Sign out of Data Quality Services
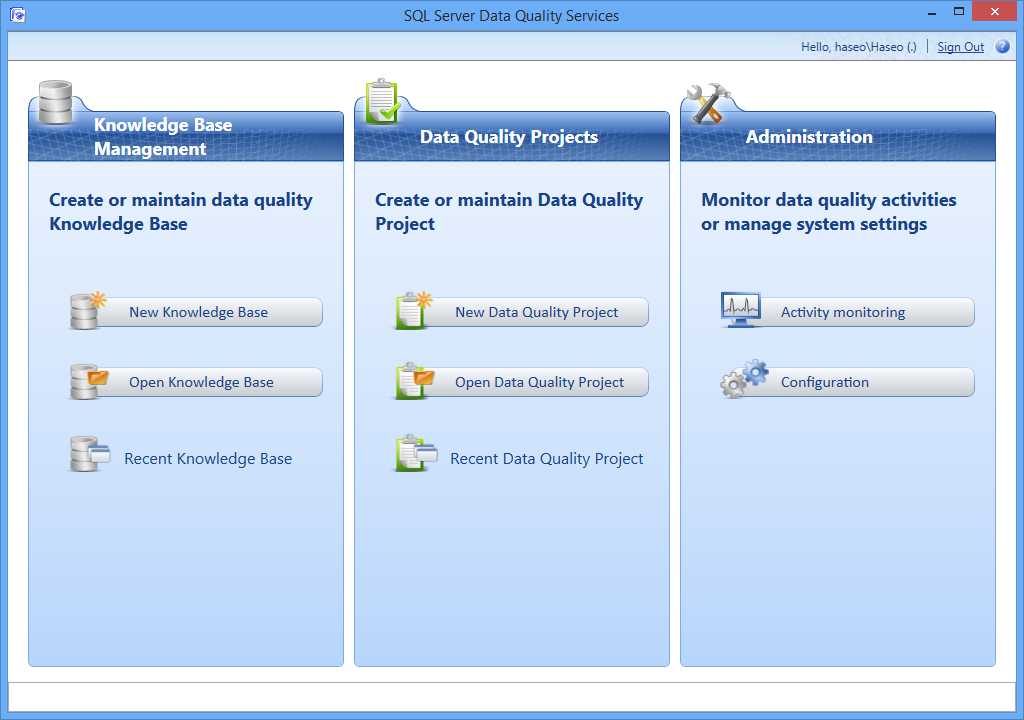The image size is (1024, 720). pyautogui.click(x=961, y=47)
